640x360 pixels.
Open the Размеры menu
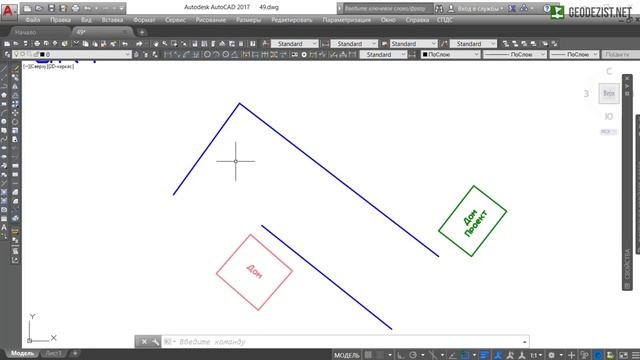[x=249, y=20]
